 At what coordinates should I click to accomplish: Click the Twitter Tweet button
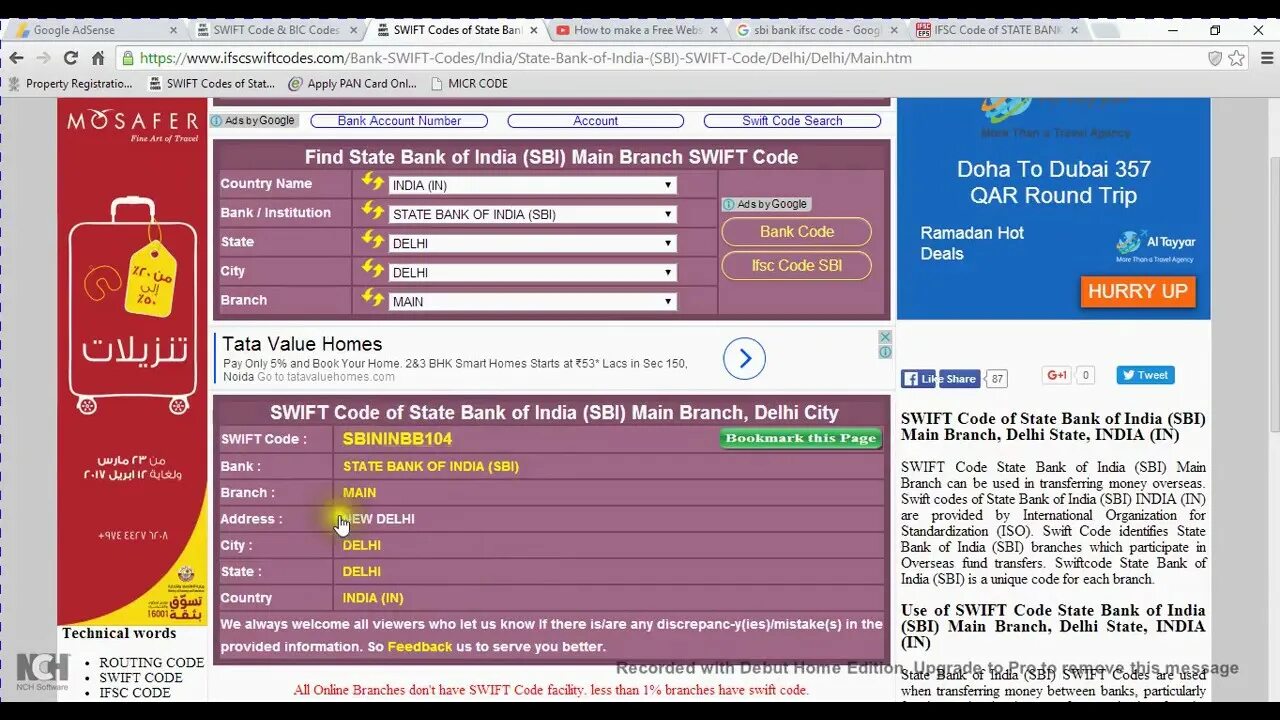tap(1145, 375)
